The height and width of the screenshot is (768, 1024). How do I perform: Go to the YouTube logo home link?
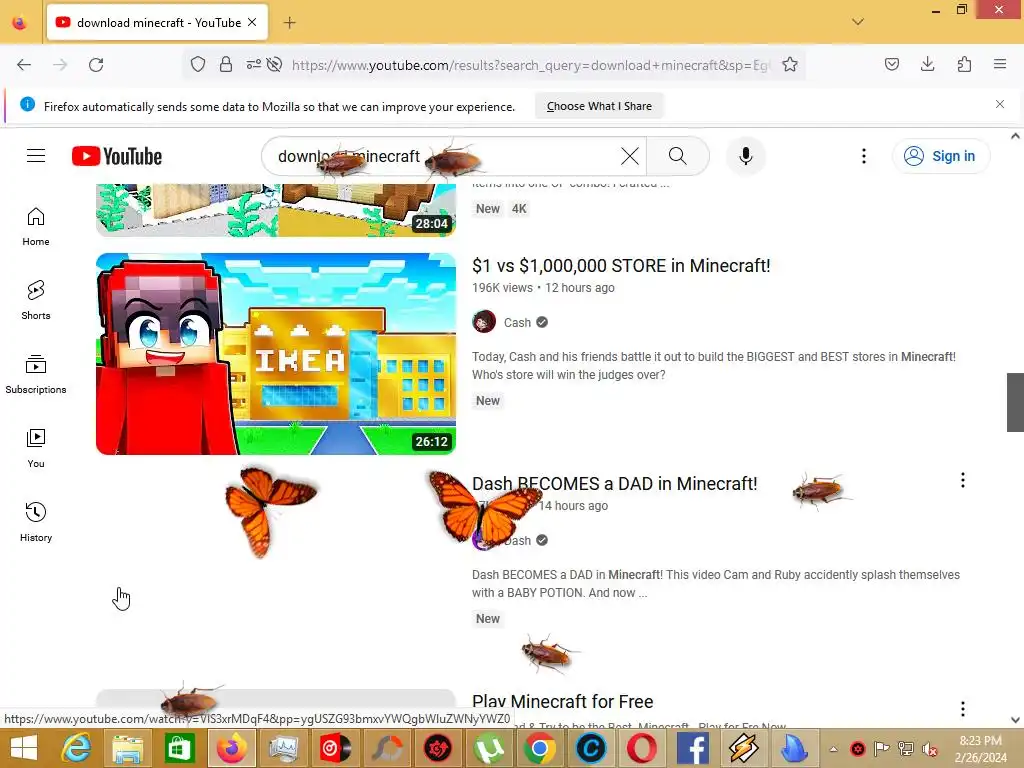[117, 156]
